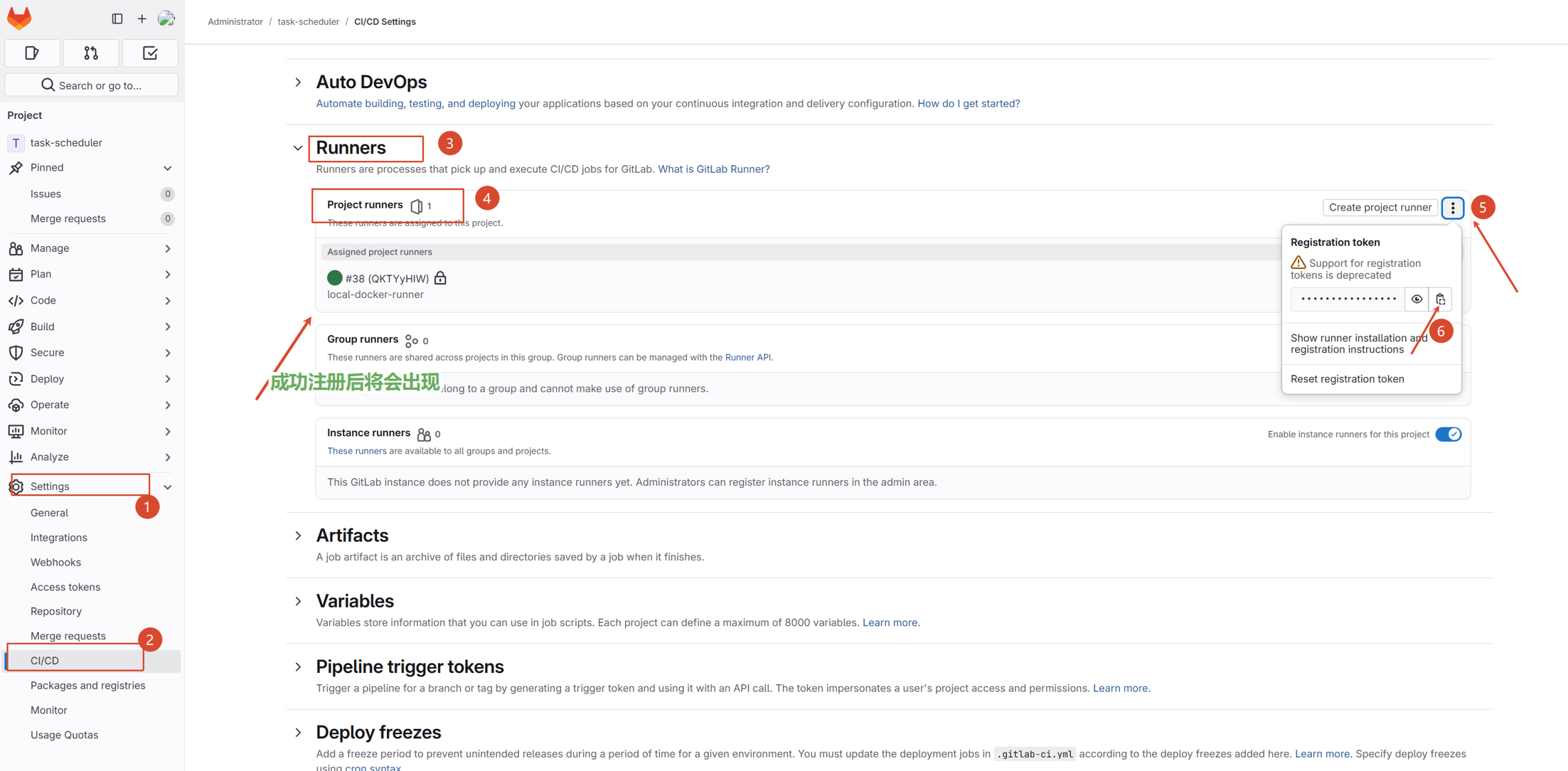Click the Deploy icon in sidebar

click(16, 379)
